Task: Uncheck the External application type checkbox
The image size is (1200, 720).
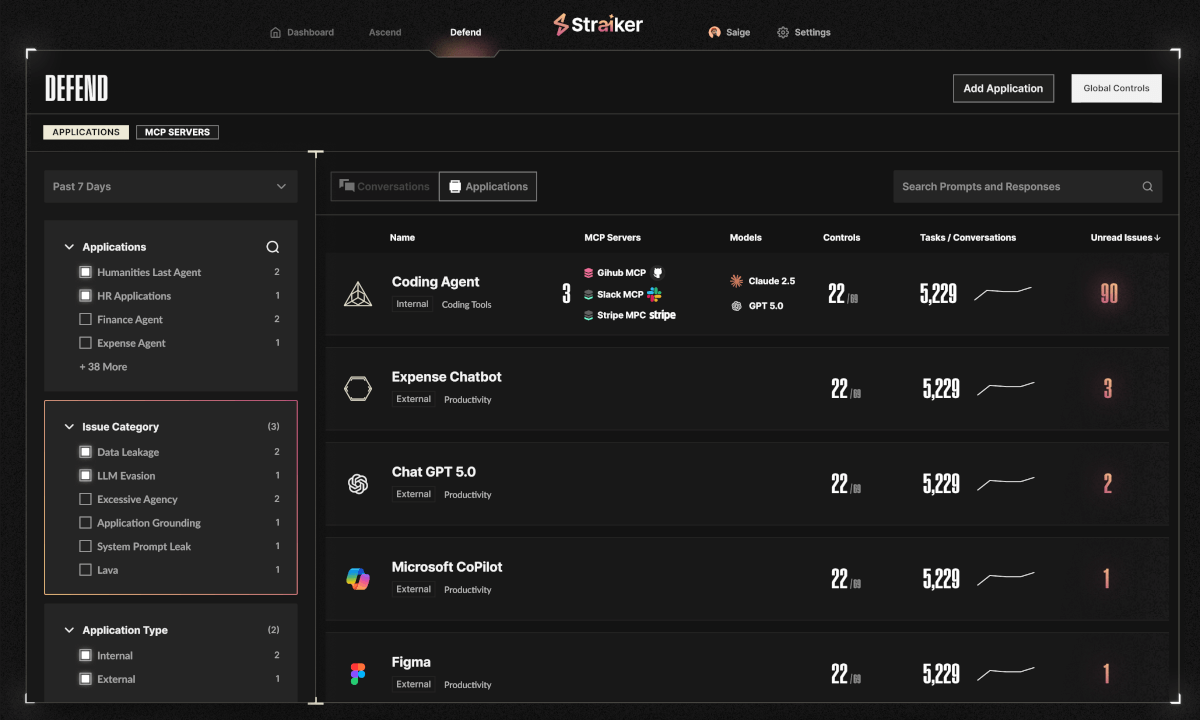Action: (85, 679)
